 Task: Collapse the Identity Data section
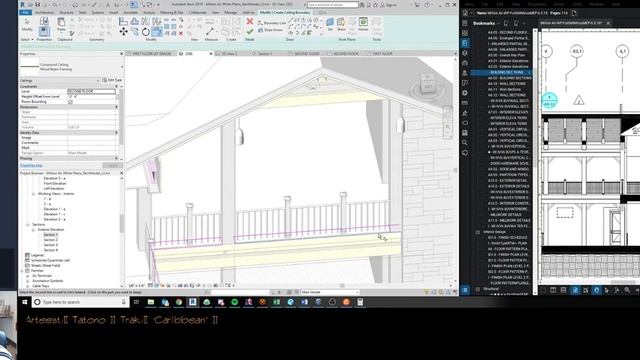pyautogui.click(x=117, y=133)
